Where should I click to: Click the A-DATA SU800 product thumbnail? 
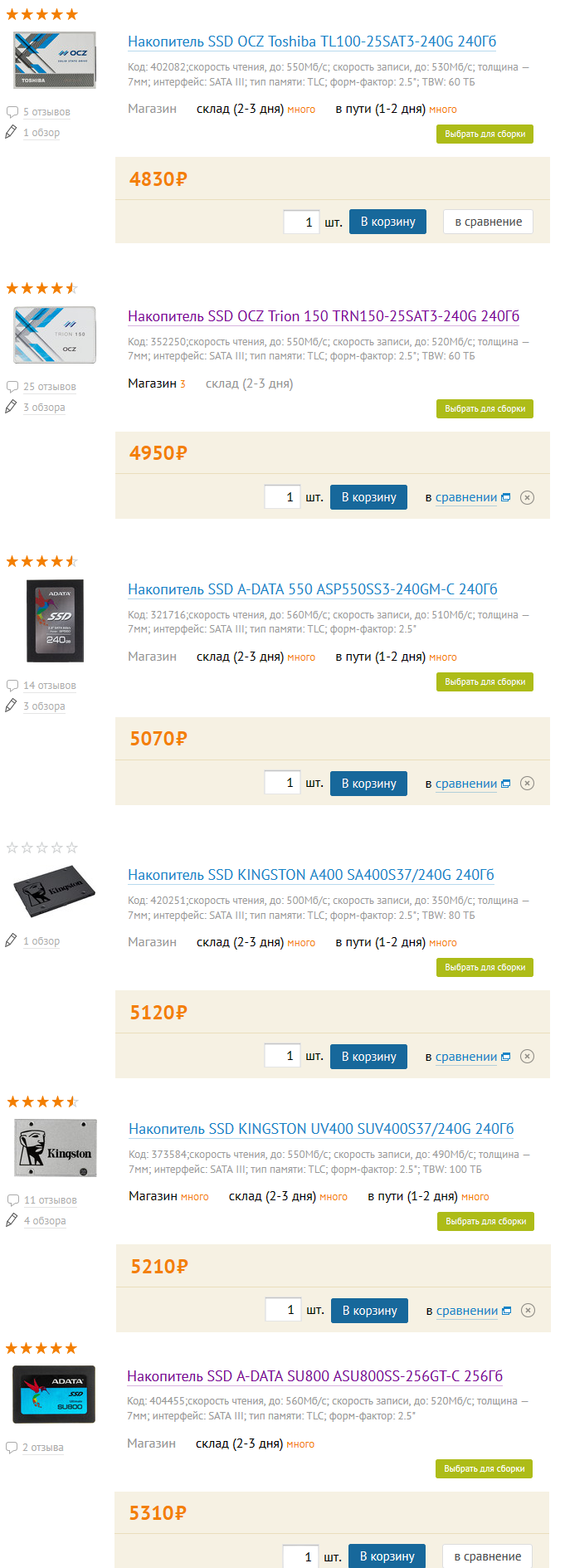[x=54, y=1395]
